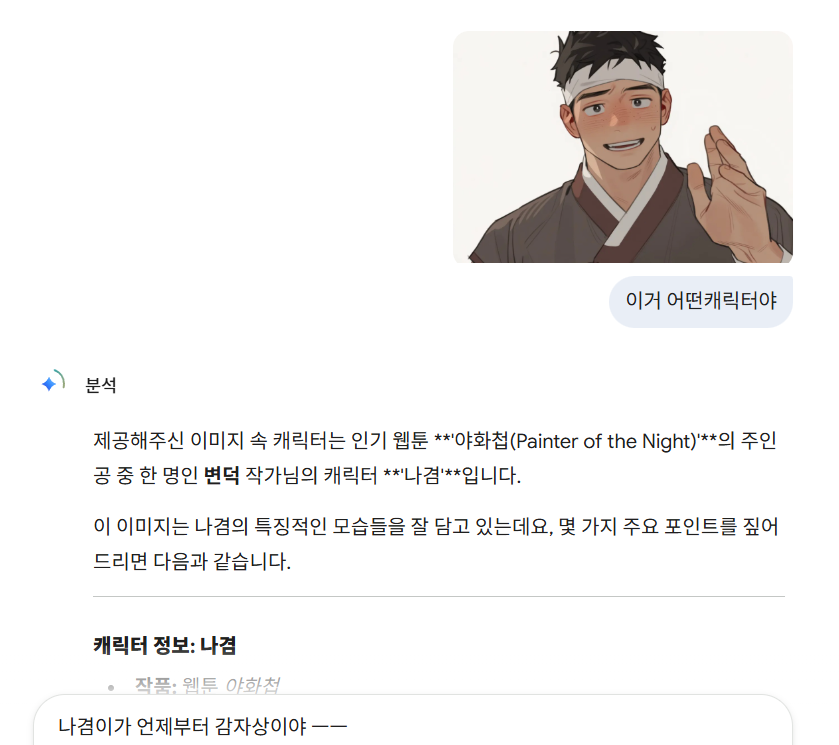Click the bold word 변덕
This screenshot has width=839, height=745.
(x=222, y=475)
